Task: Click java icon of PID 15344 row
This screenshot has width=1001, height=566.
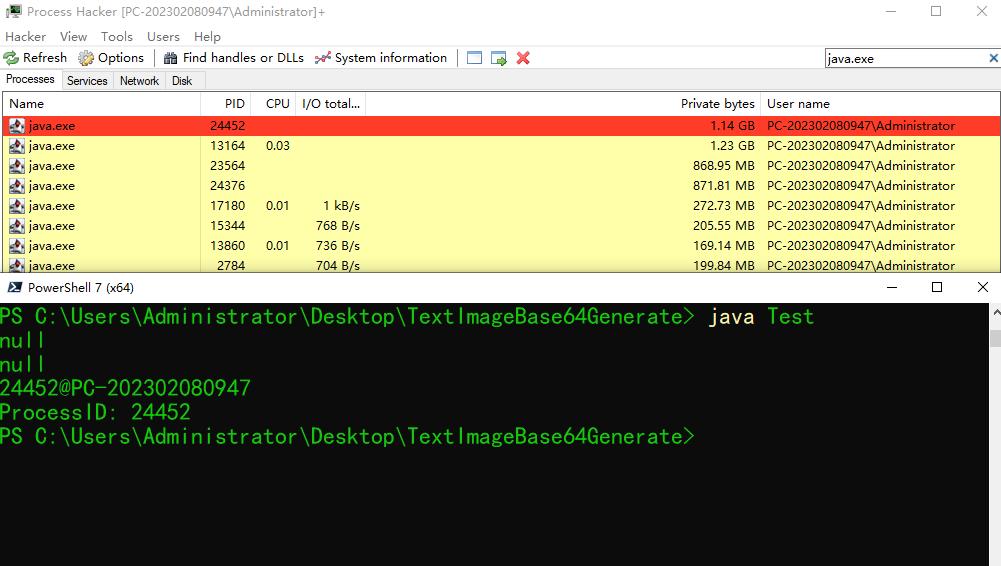Action: pos(17,226)
